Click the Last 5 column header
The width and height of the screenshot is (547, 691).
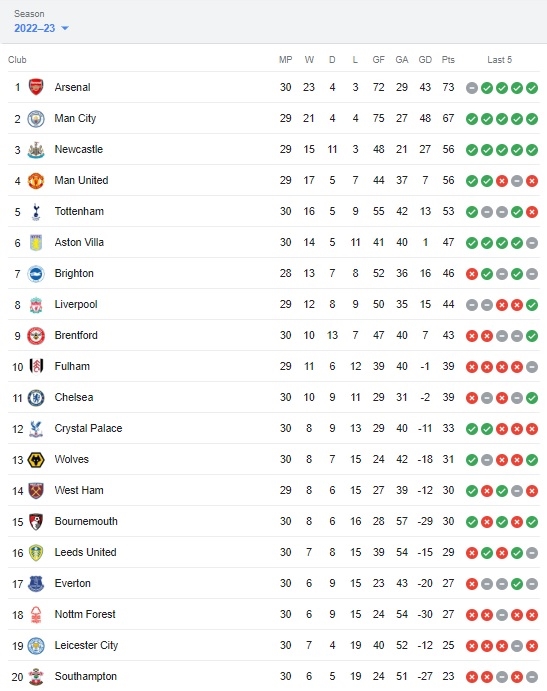[x=500, y=59]
